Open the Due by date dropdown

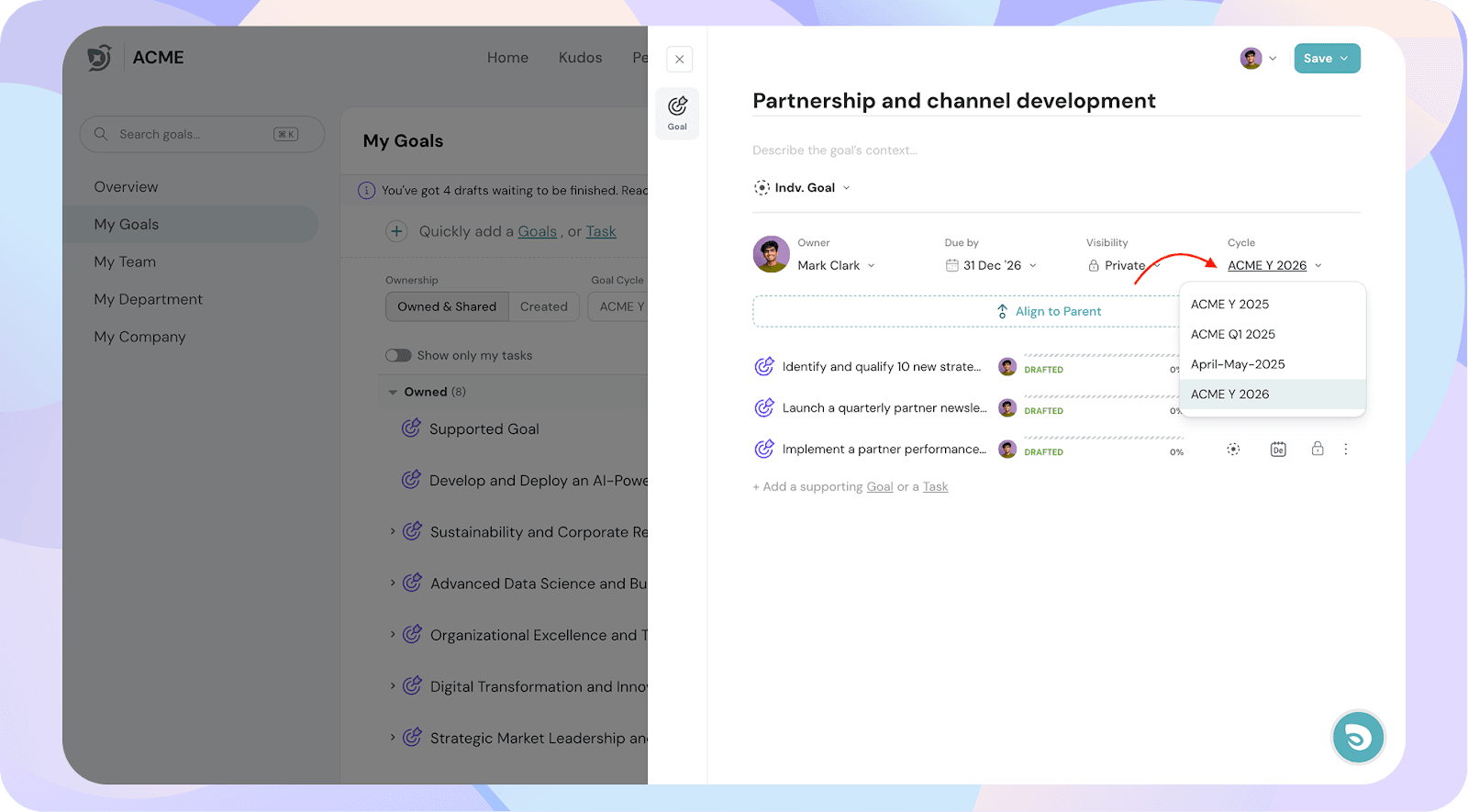[991, 265]
